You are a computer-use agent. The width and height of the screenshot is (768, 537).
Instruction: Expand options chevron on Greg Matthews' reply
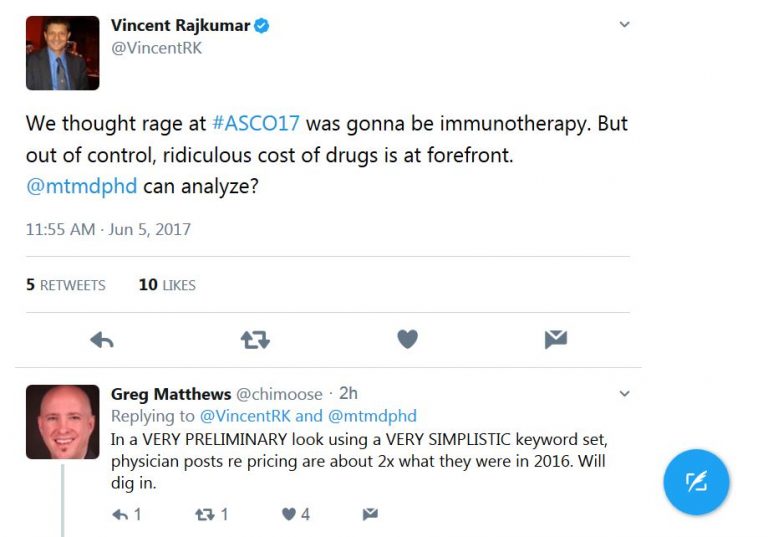624,393
